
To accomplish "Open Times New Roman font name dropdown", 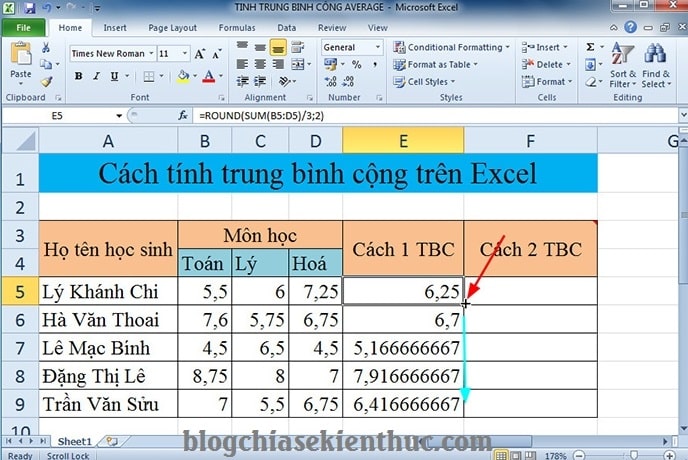I will [x=151, y=54].
